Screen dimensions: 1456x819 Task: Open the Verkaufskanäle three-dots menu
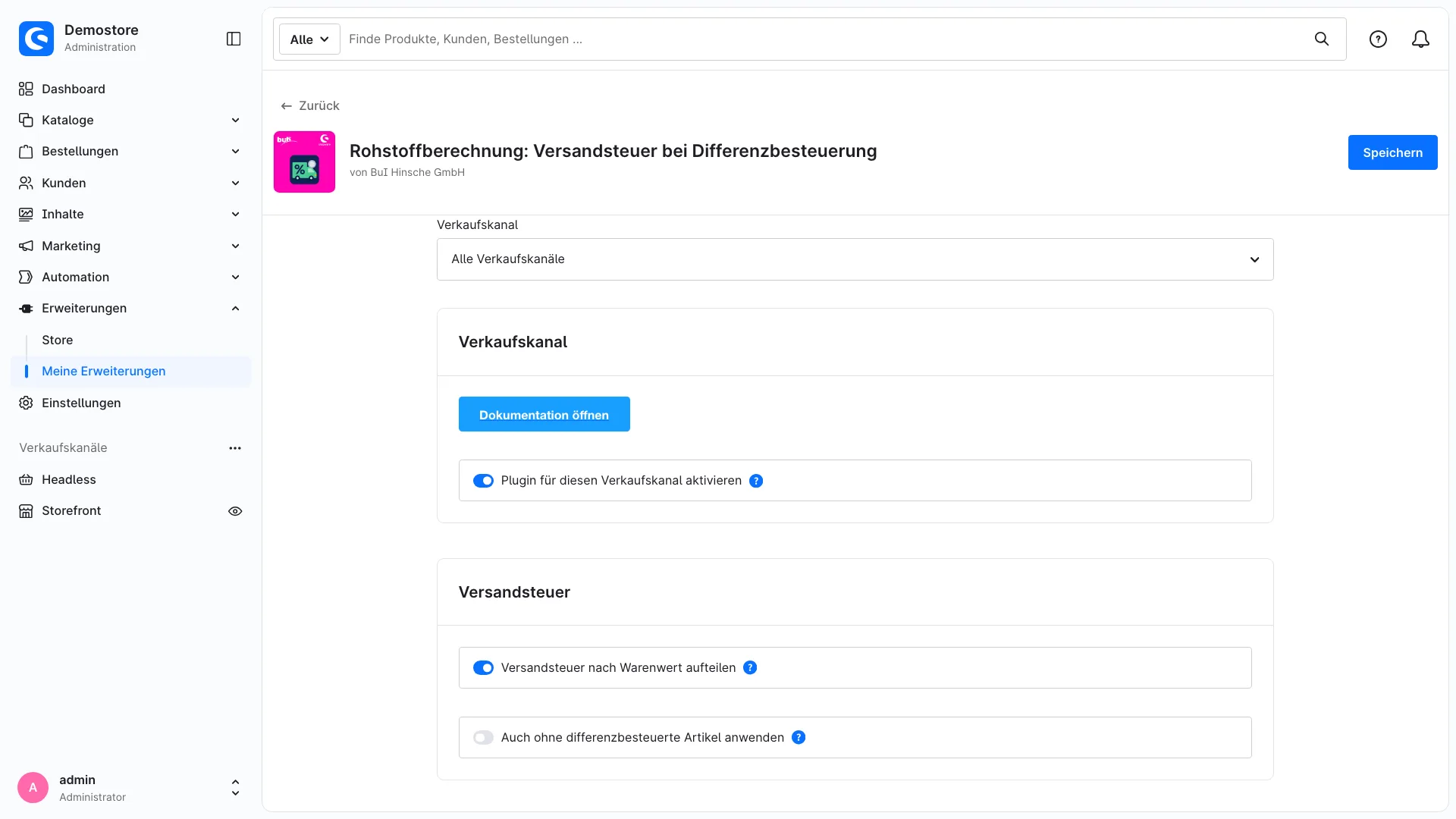[x=235, y=448]
